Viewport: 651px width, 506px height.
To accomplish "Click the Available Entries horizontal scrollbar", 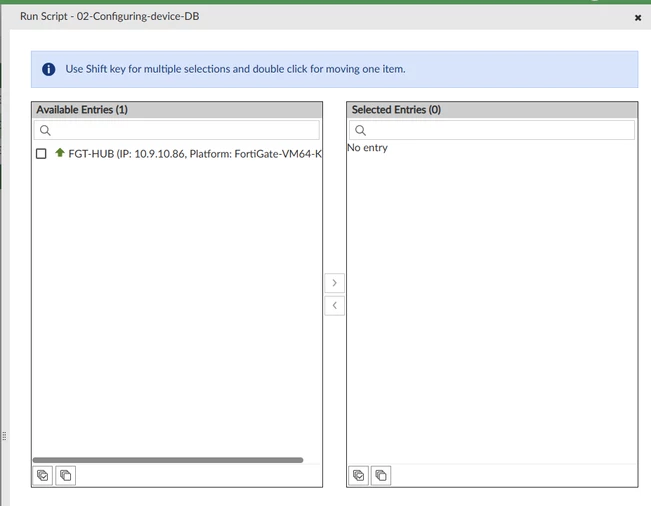I will [168, 460].
